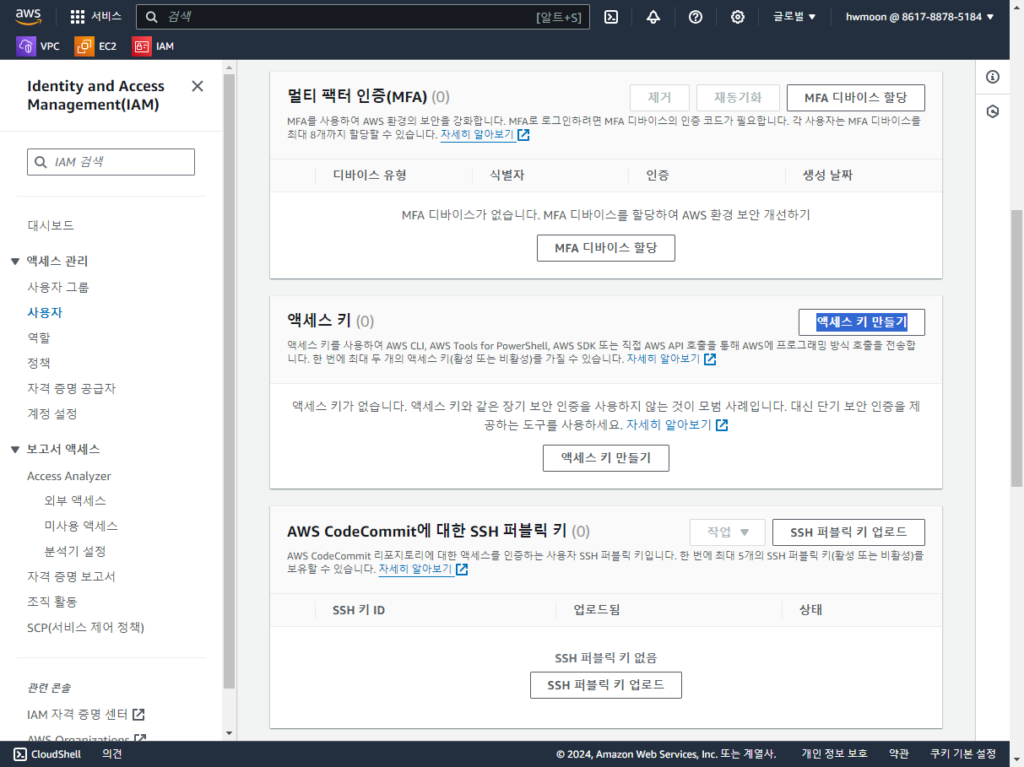
Task: Open the EC2 shortcut
Action: (x=96, y=46)
